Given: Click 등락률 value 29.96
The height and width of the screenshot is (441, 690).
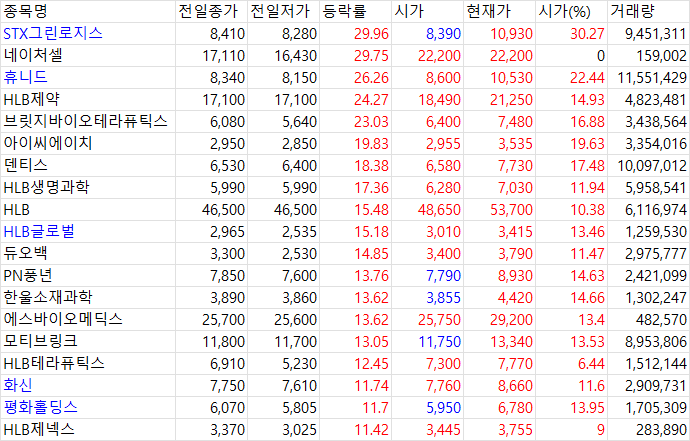Looking at the screenshot, I should 371,34.
